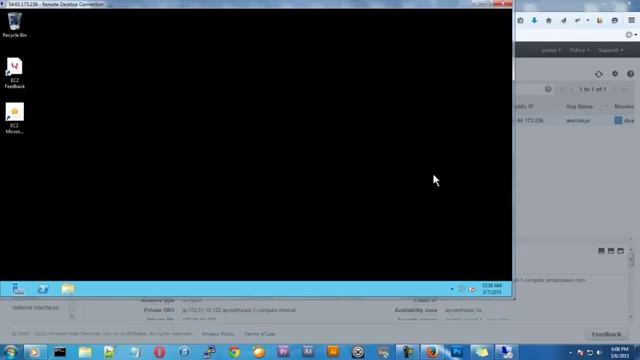Open the EC2 Feedback shortcut icon
This screenshot has height=360, width=640.
[x=15, y=73]
